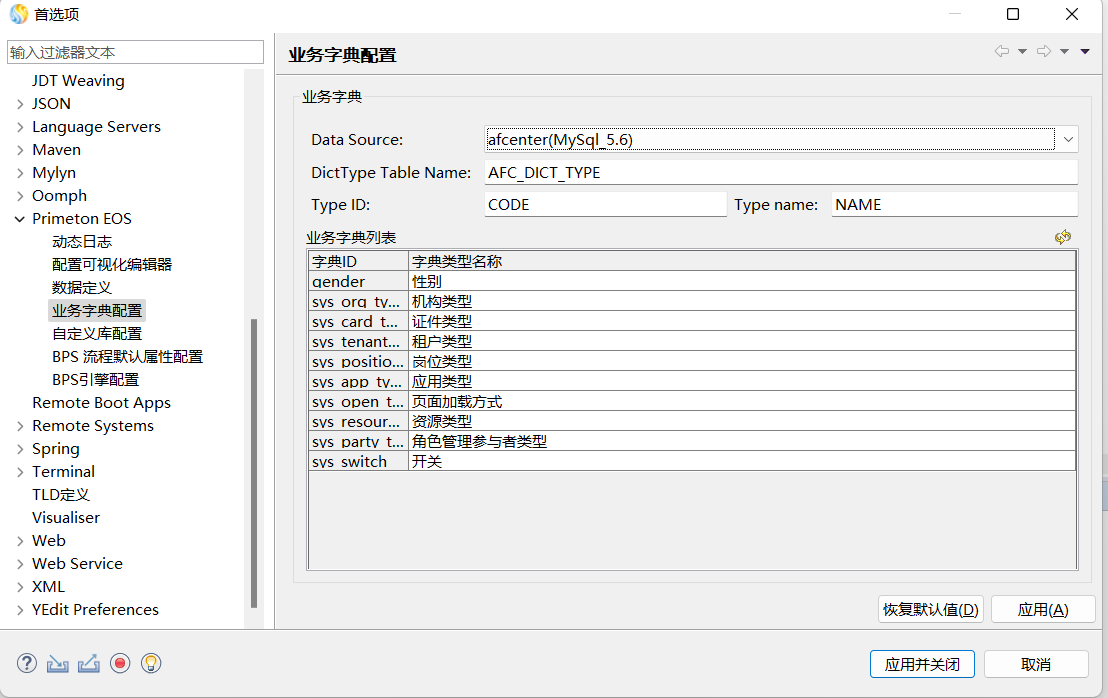The height and width of the screenshot is (698, 1108).
Task: Click the forward navigation arrow icon
Action: pos(1043,52)
